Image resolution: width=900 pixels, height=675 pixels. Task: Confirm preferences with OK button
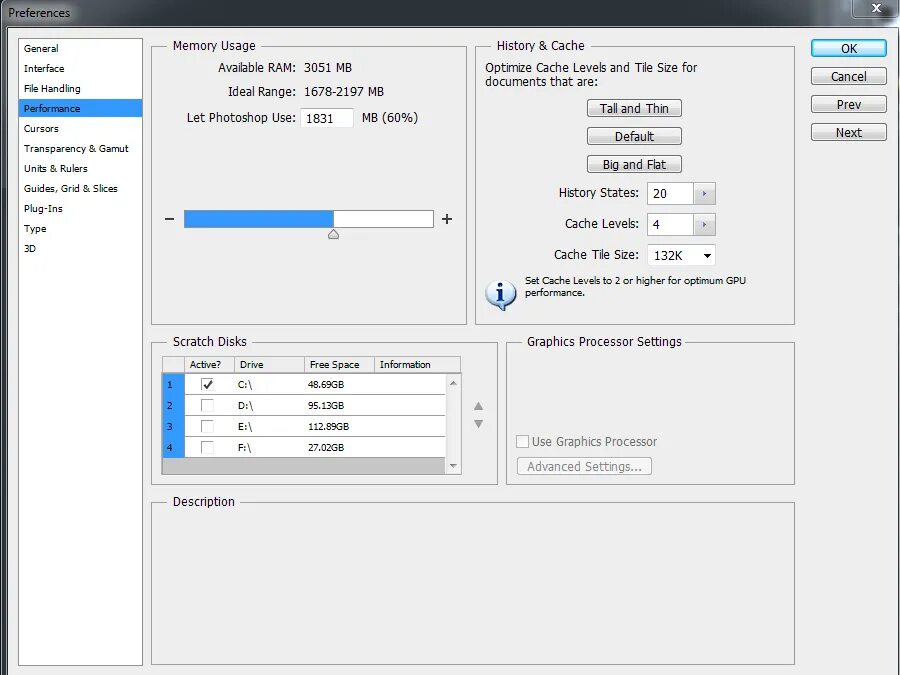pos(848,48)
